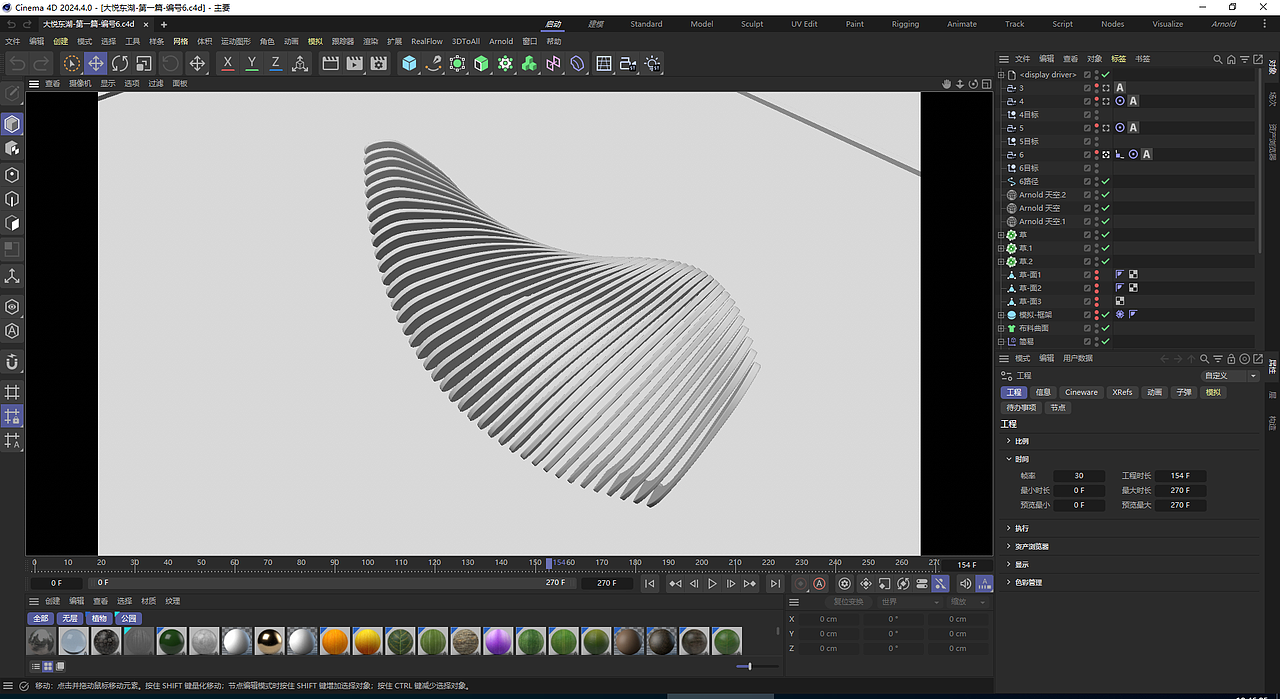The width and height of the screenshot is (1280, 699).
Task: Filter materials by 植物
Action: coord(99,618)
